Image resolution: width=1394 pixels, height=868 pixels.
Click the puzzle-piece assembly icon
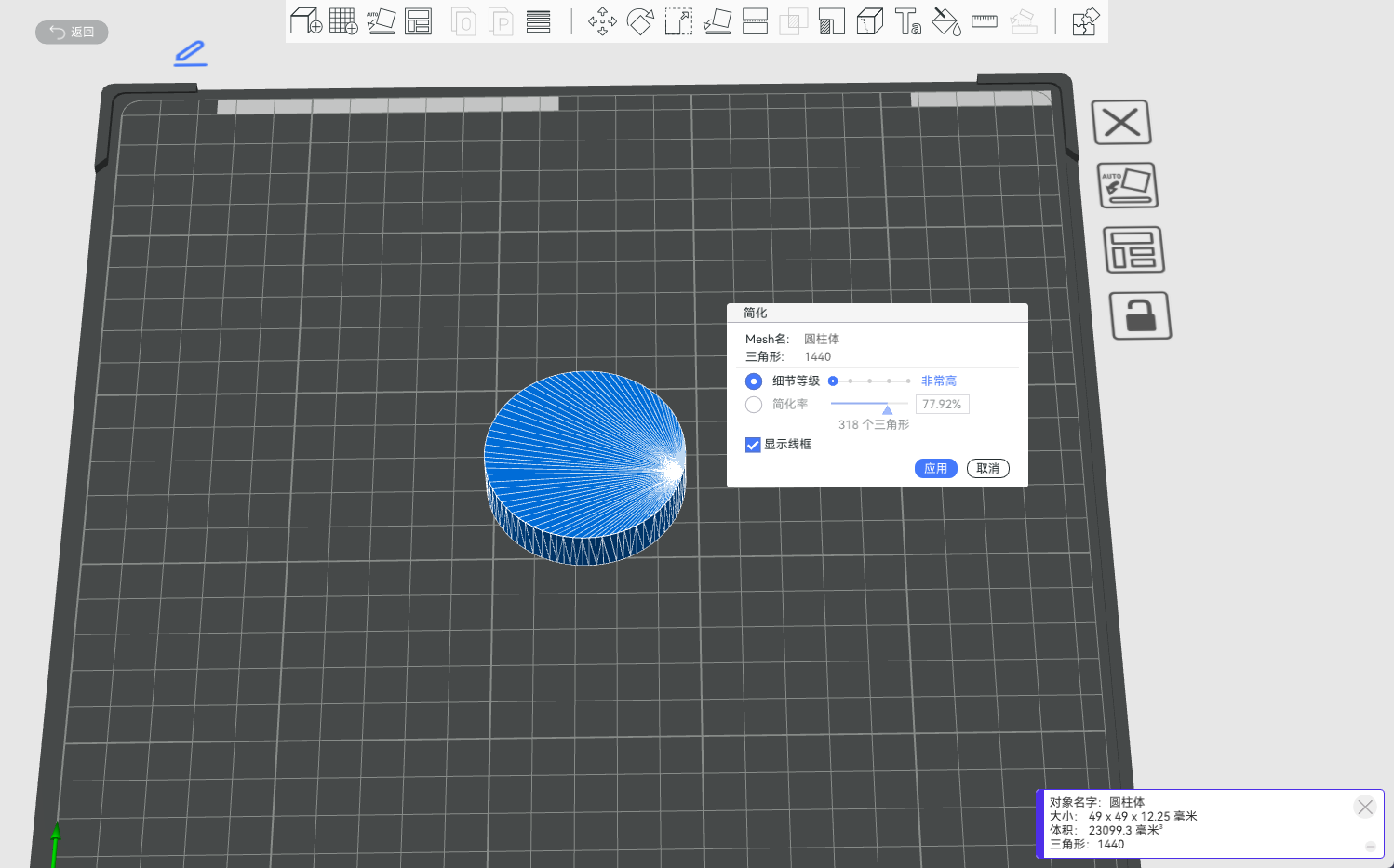(x=1085, y=21)
